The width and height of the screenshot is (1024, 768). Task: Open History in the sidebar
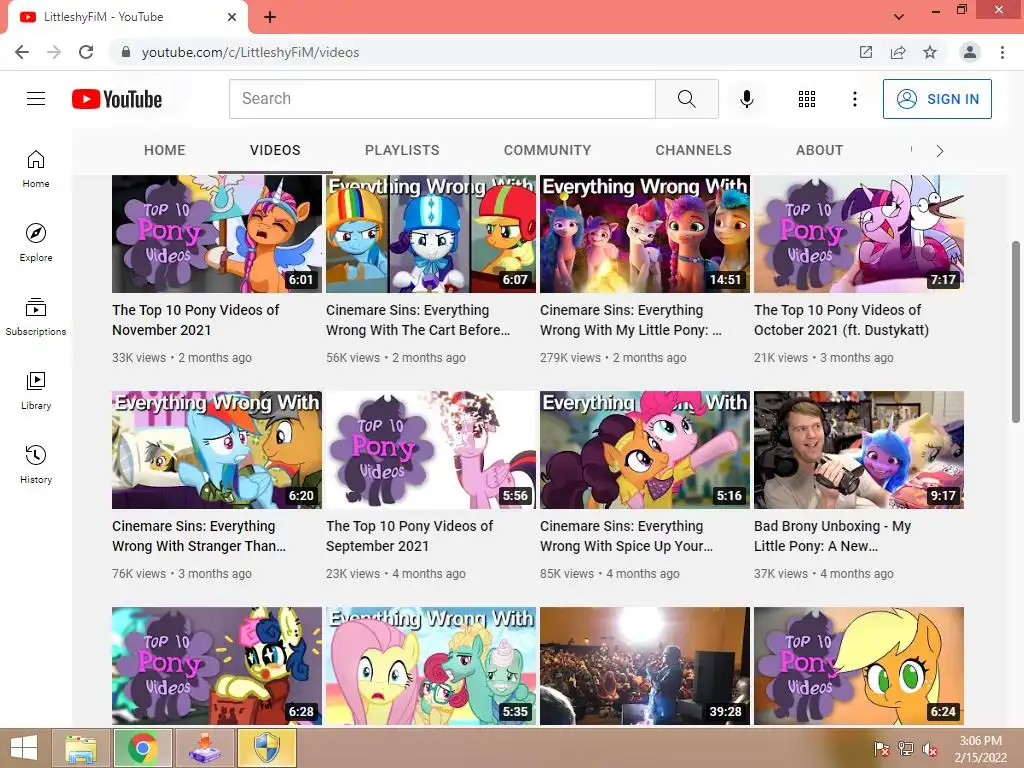(x=36, y=464)
